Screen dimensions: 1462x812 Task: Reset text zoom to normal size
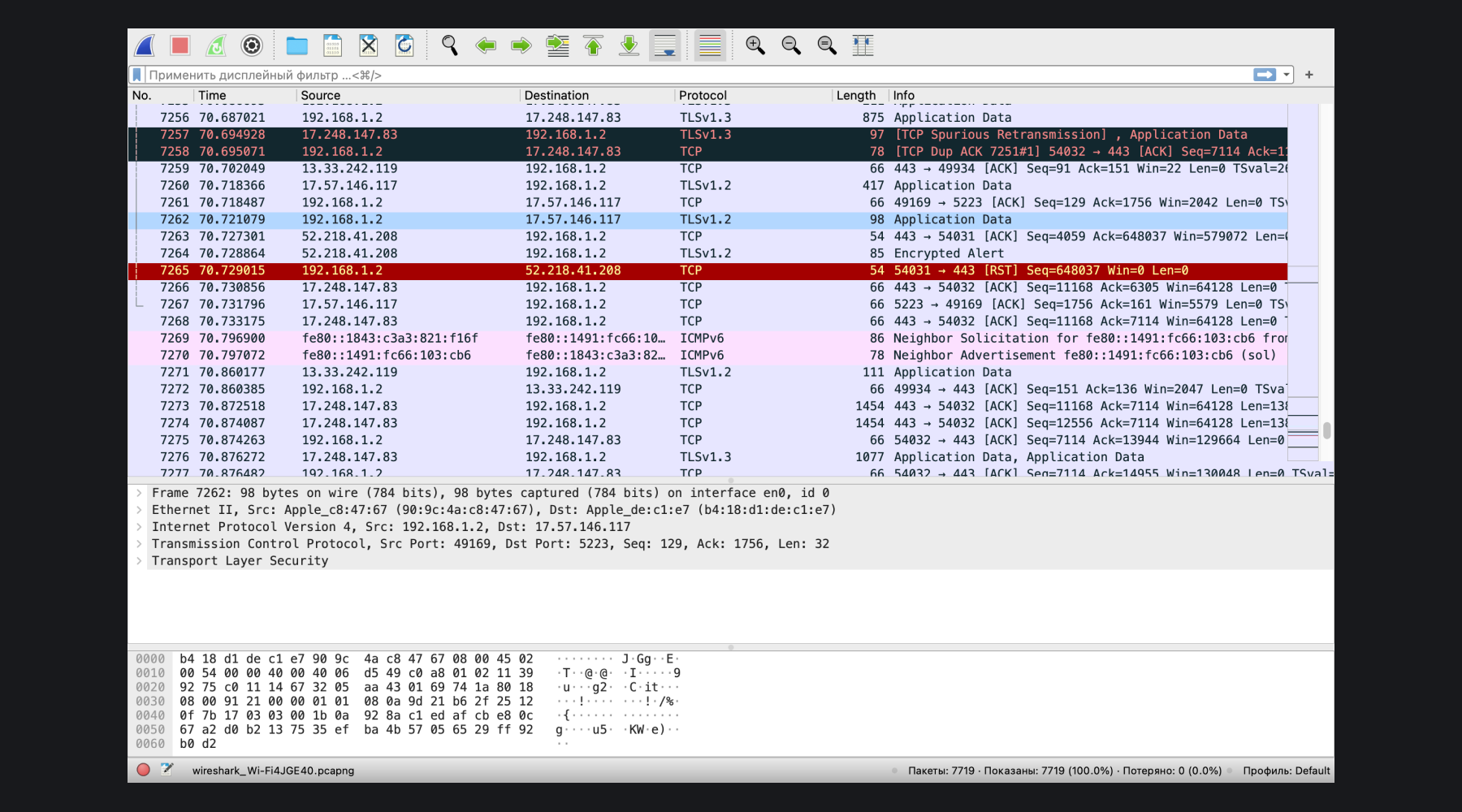click(x=827, y=45)
